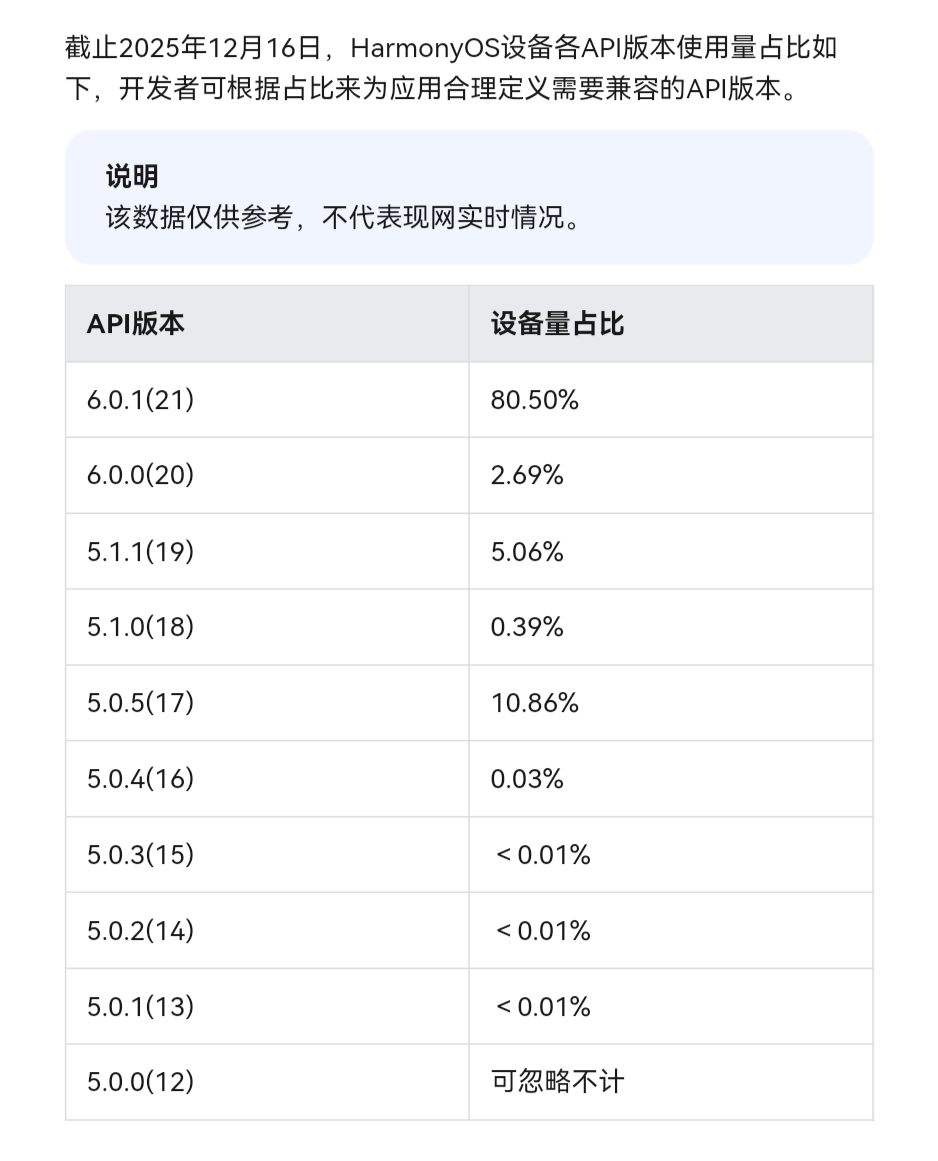Click the "设备量占比" column header
Image resolution: width=938 pixels, height=1161 pixels.
[x=557, y=324]
